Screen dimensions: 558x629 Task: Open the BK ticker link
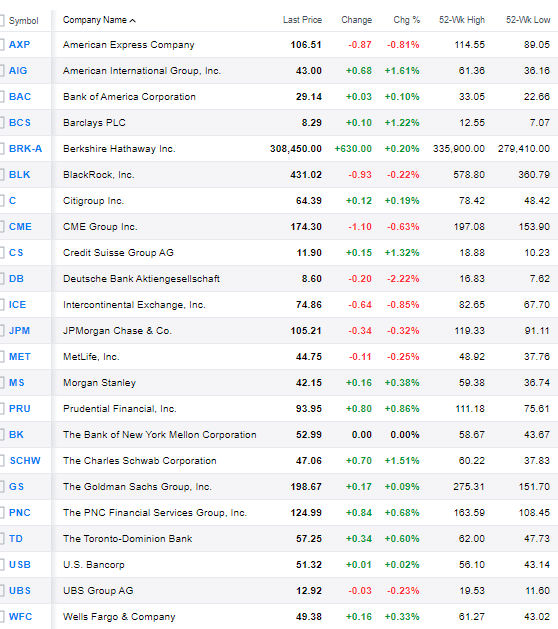coord(16,435)
